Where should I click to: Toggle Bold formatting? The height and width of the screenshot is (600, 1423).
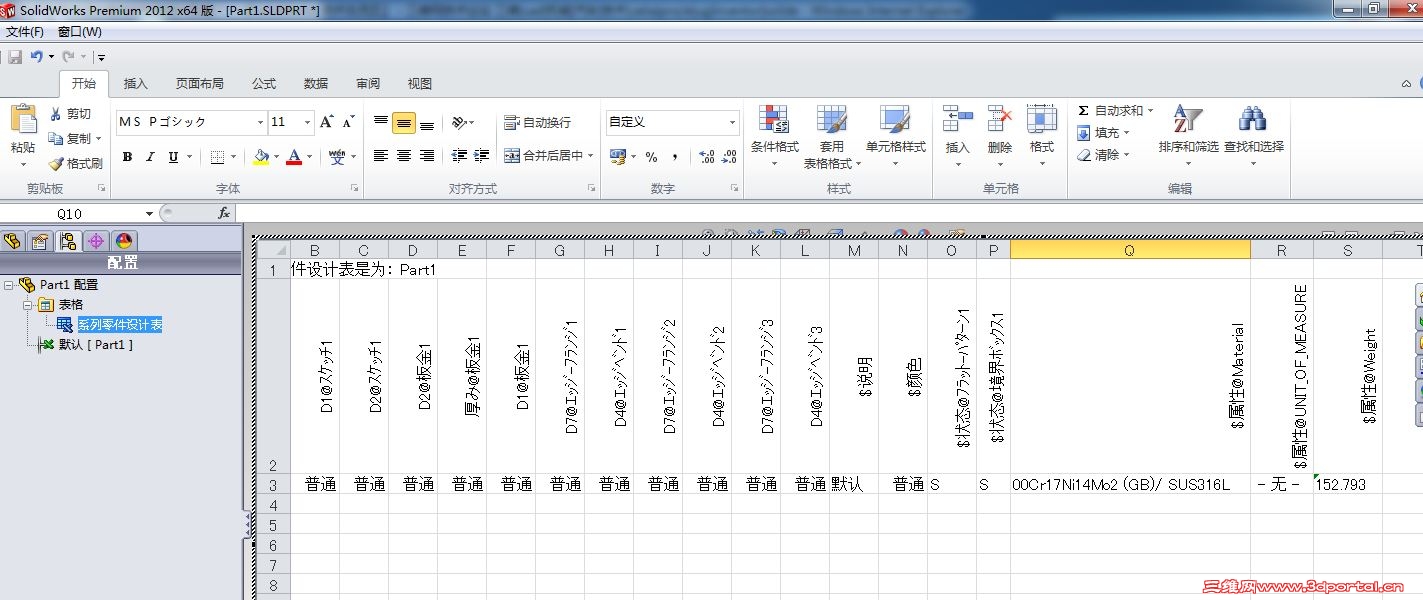click(x=127, y=157)
